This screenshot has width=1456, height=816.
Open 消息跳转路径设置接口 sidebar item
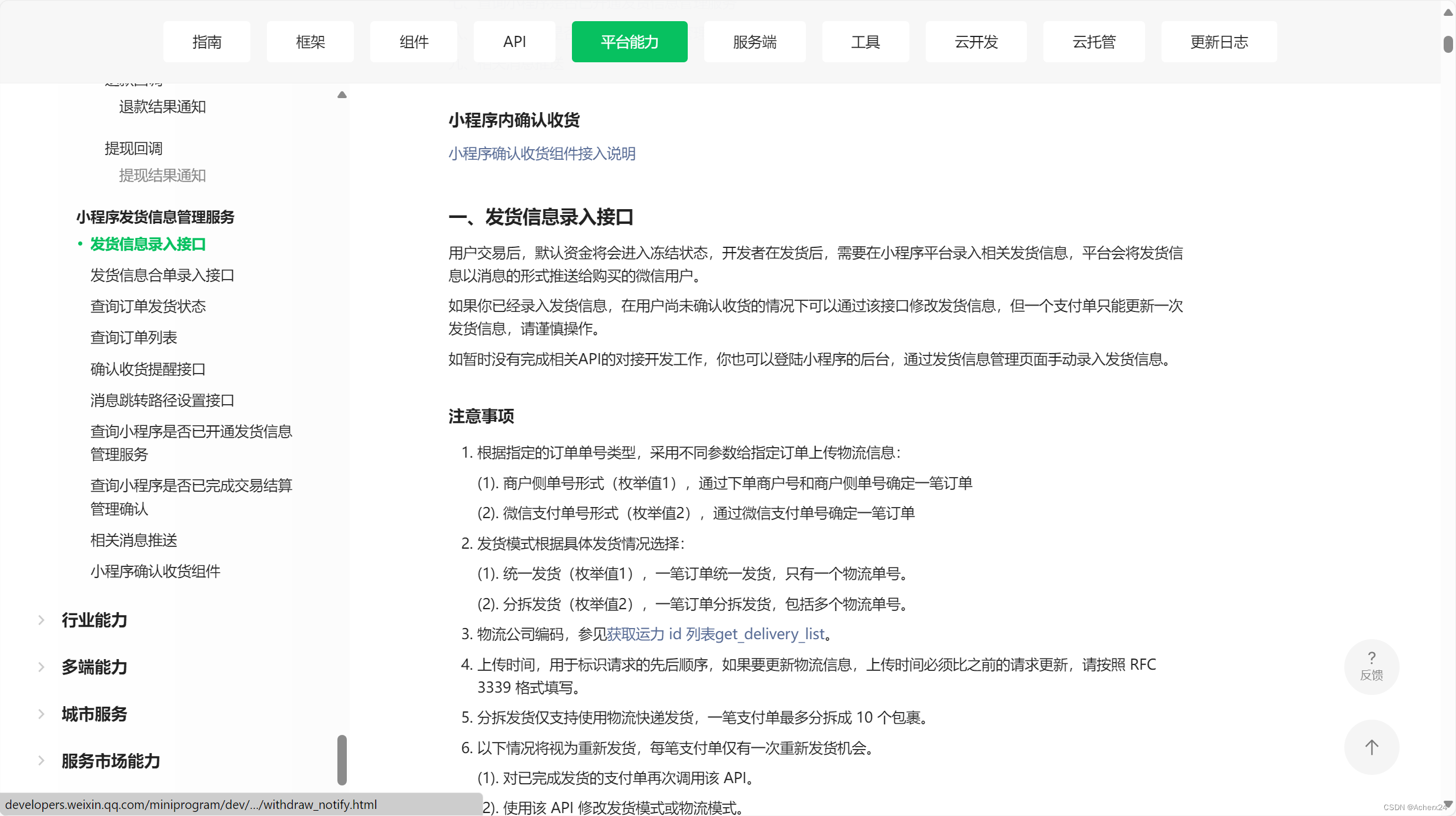coord(162,400)
